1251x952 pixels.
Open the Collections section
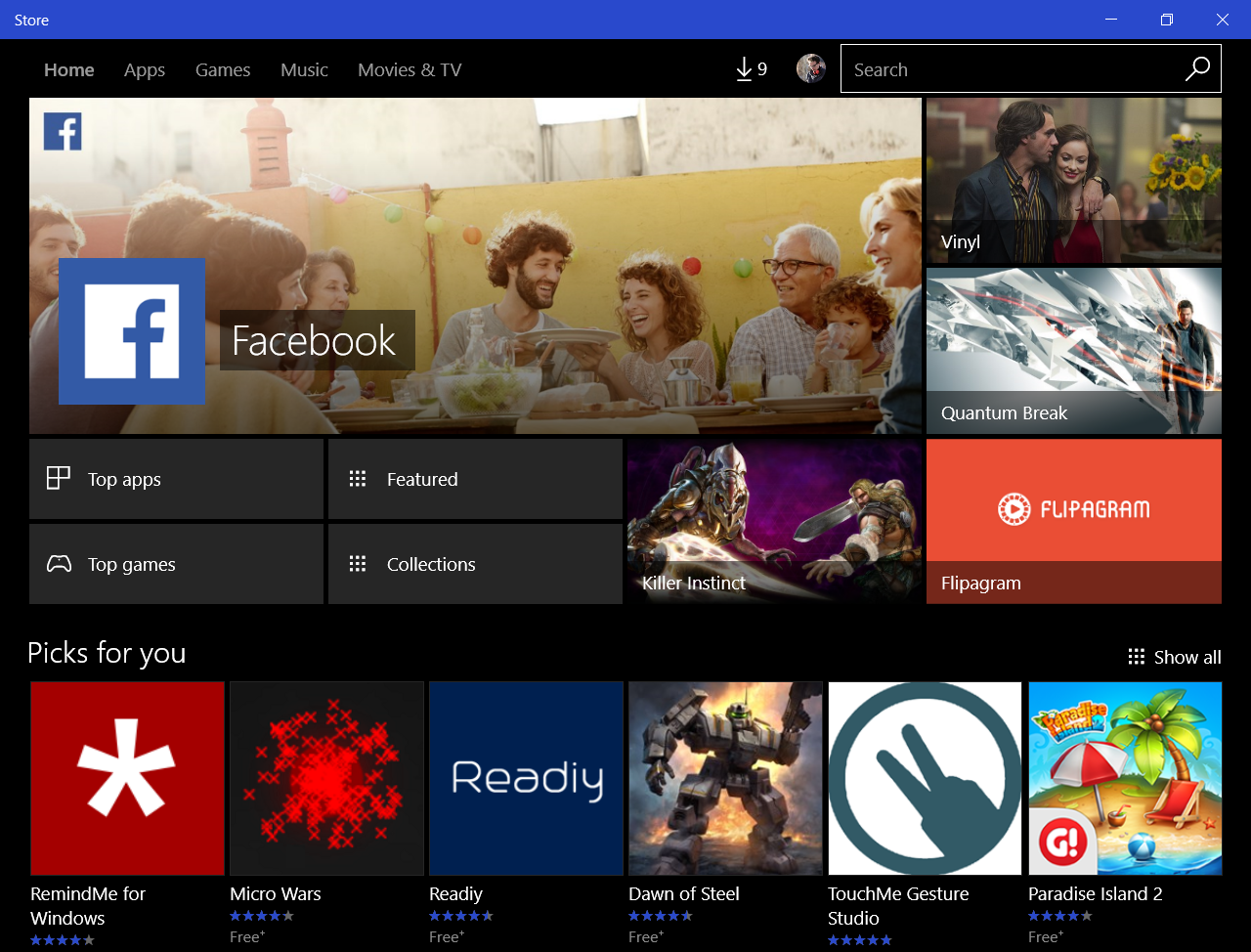(x=475, y=564)
